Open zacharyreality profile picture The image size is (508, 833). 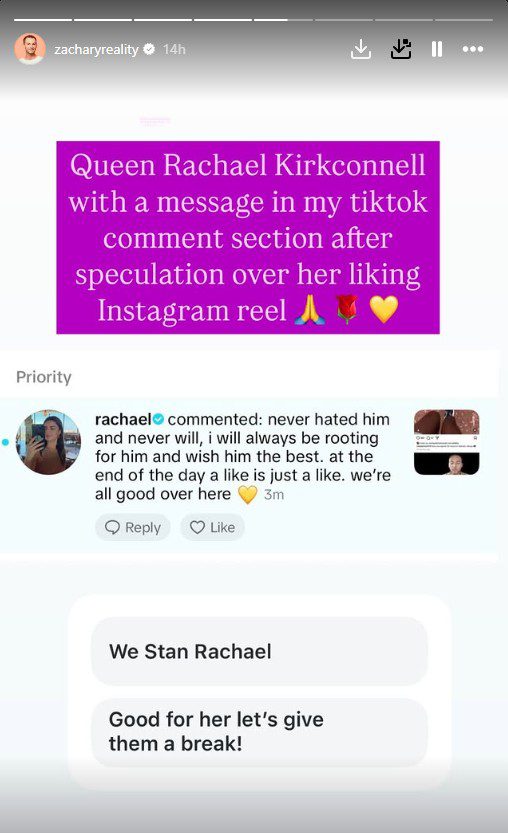click(x=30, y=49)
